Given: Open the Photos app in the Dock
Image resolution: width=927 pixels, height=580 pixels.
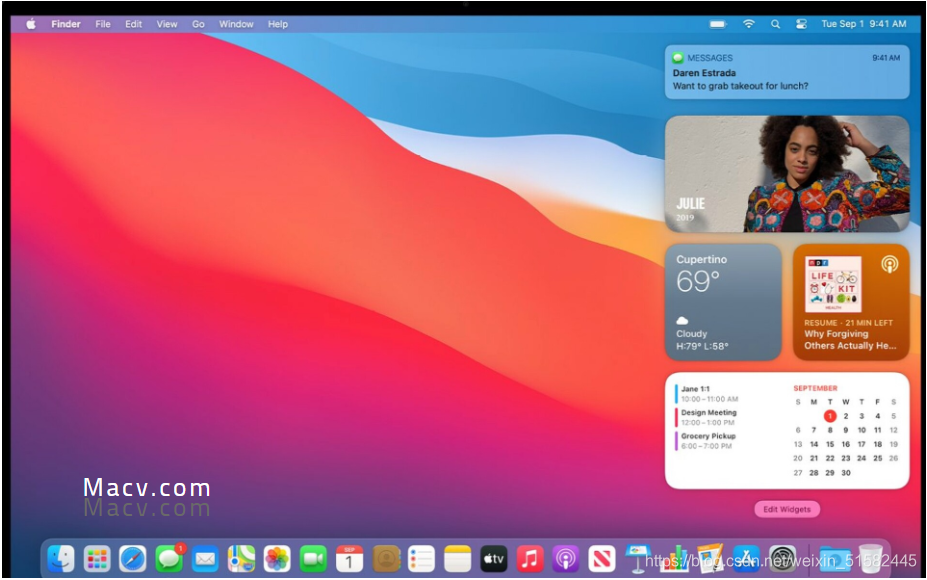Looking at the screenshot, I should [277, 558].
